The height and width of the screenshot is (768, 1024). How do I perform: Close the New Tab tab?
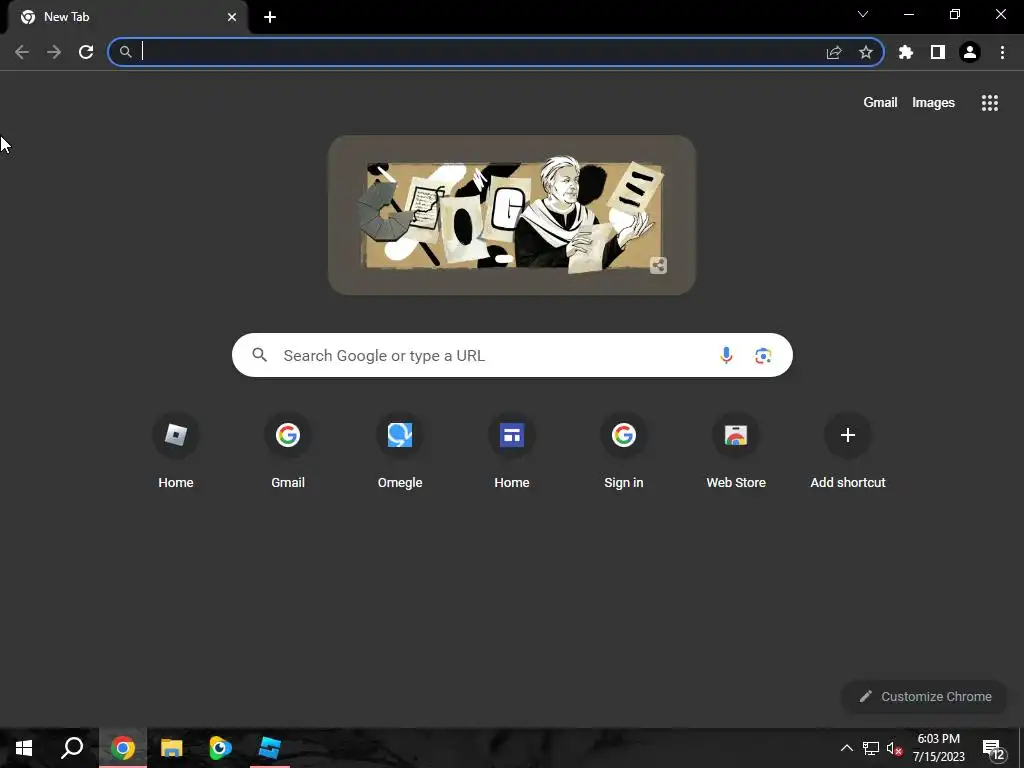[x=232, y=17]
